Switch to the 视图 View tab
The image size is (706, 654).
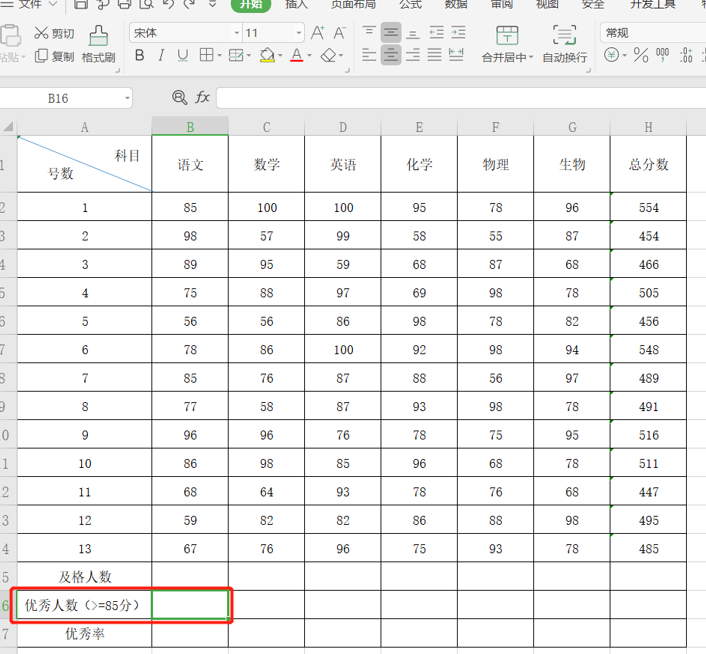[547, 4]
